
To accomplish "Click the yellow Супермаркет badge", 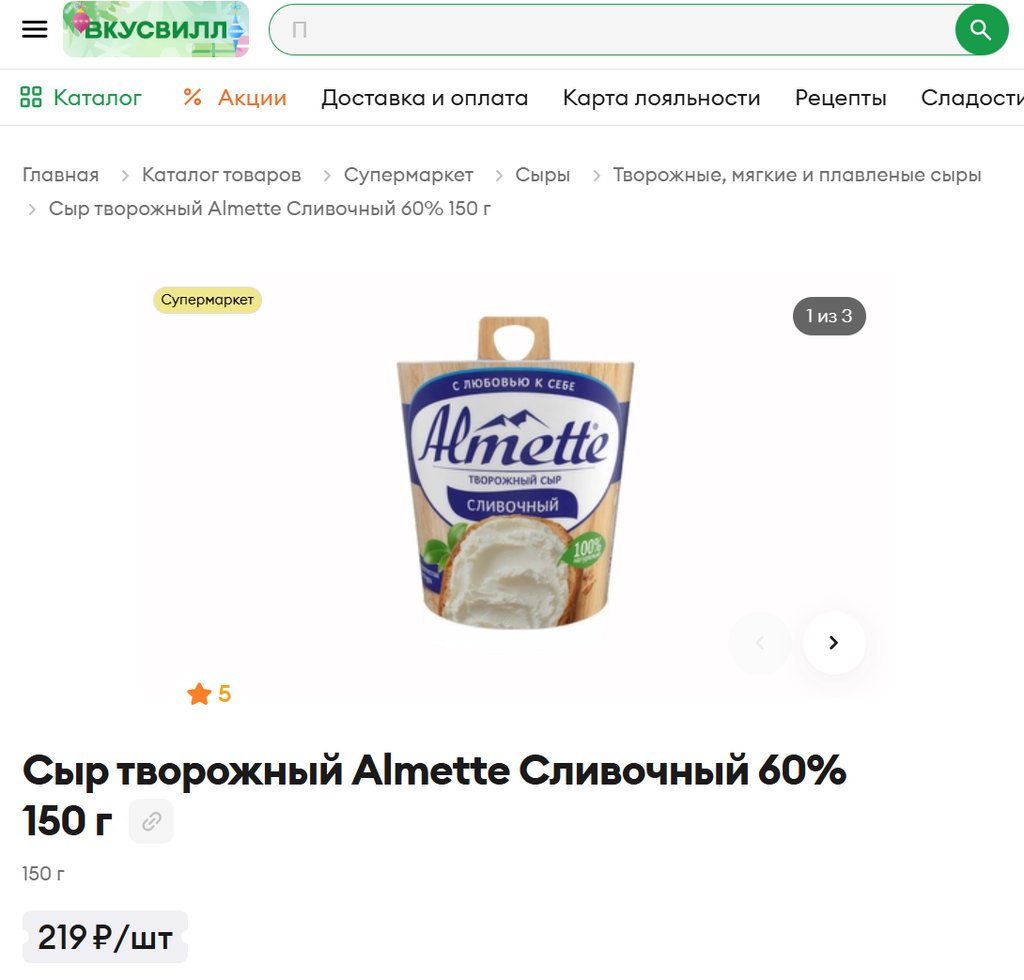I will [x=208, y=300].
